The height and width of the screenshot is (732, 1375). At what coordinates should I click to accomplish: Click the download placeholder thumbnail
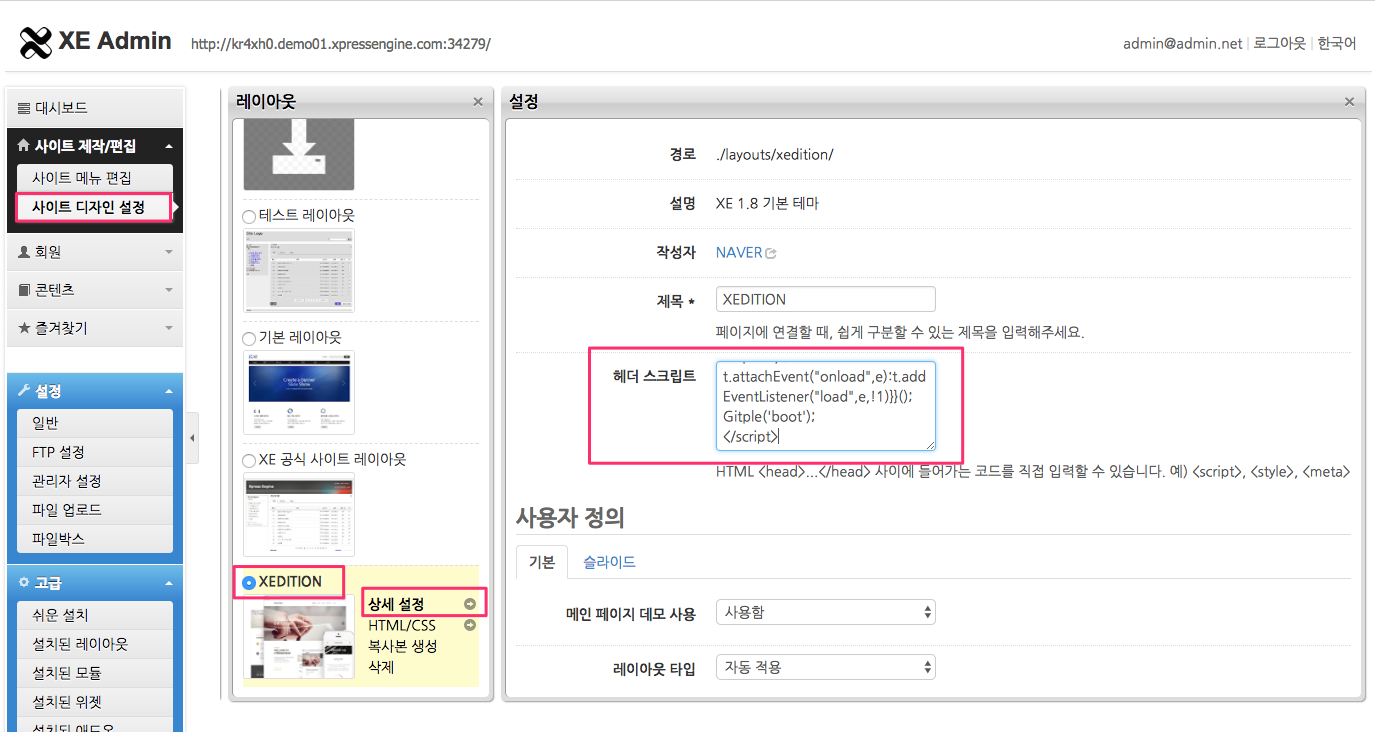coord(299,154)
